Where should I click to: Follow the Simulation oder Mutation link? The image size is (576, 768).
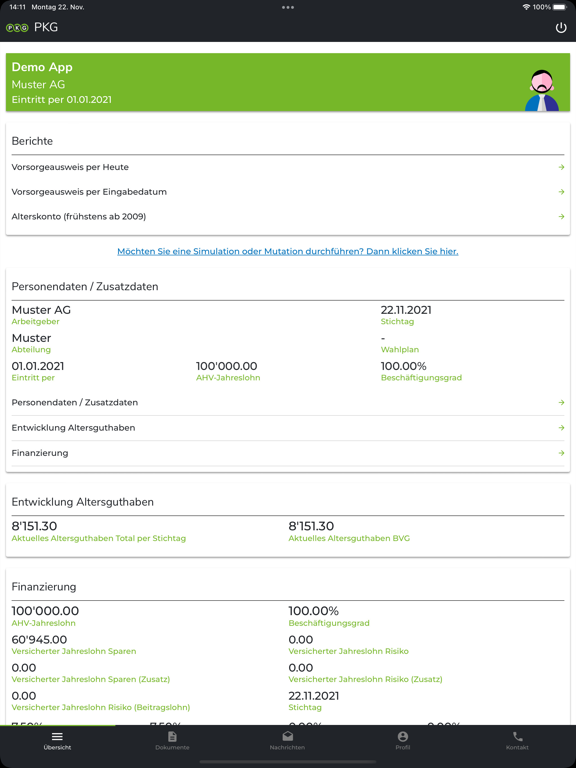pos(288,251)
